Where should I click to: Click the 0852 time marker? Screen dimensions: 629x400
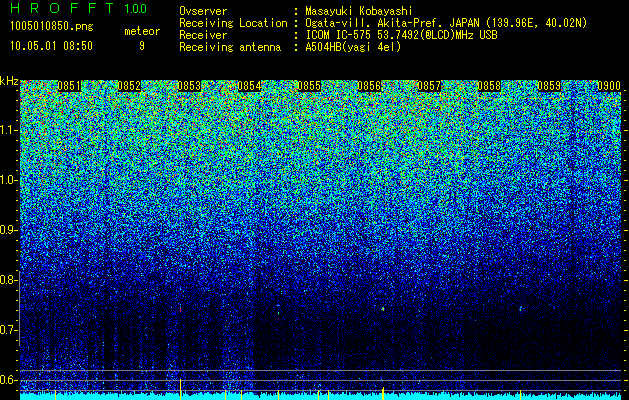(x=129, y=86)
